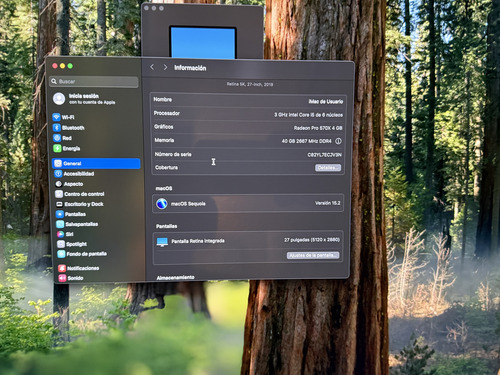
Task: Open Escritorio y Dock settings
Action: pyautogui.click(x=80, y=204)
